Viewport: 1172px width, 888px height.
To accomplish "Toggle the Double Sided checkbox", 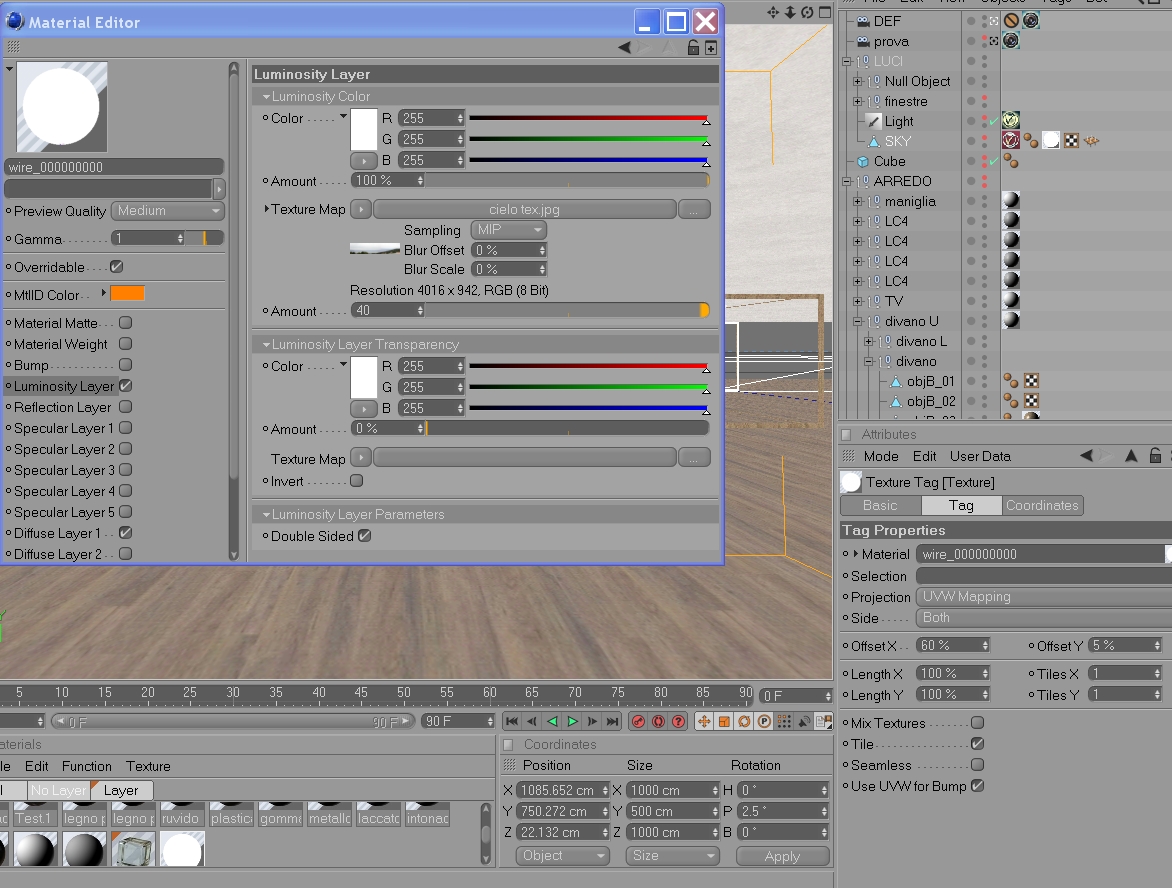I will coord(364,536).
